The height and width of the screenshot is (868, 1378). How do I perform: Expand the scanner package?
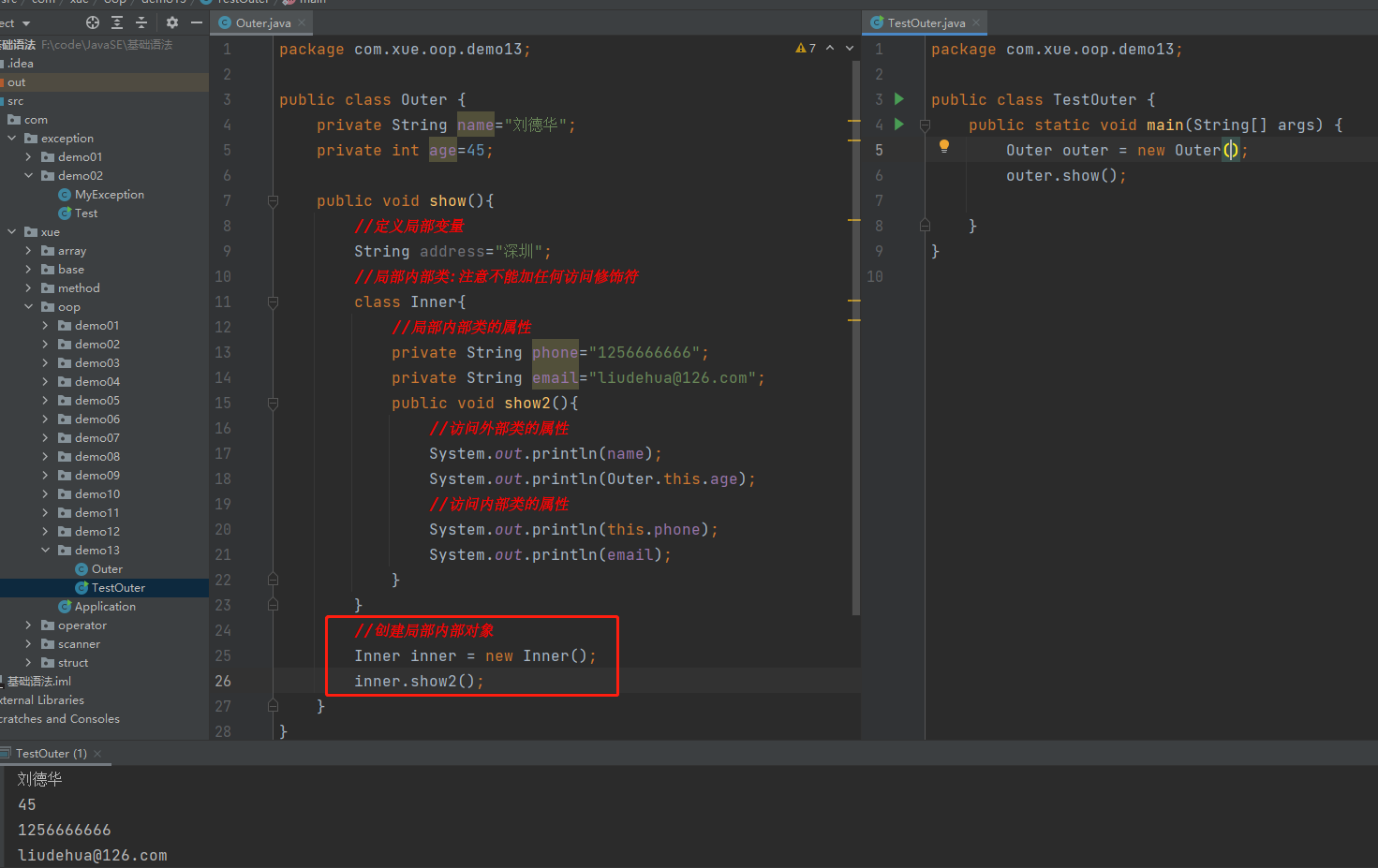click(28, 644)
